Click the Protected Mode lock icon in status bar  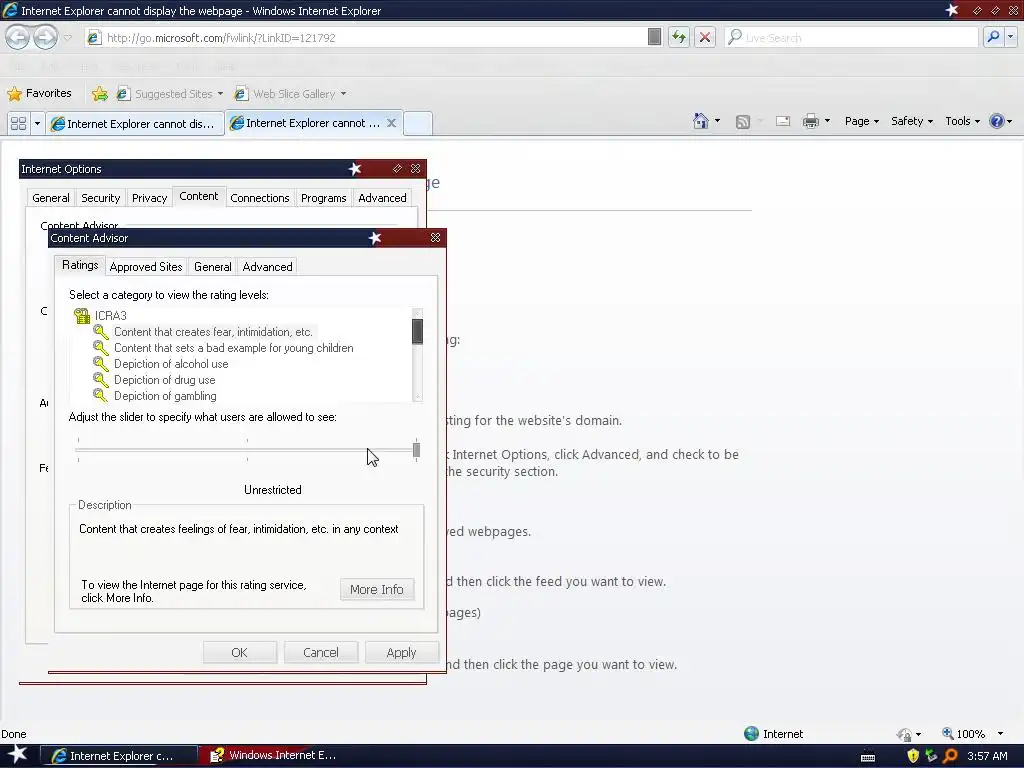[904, 734]
